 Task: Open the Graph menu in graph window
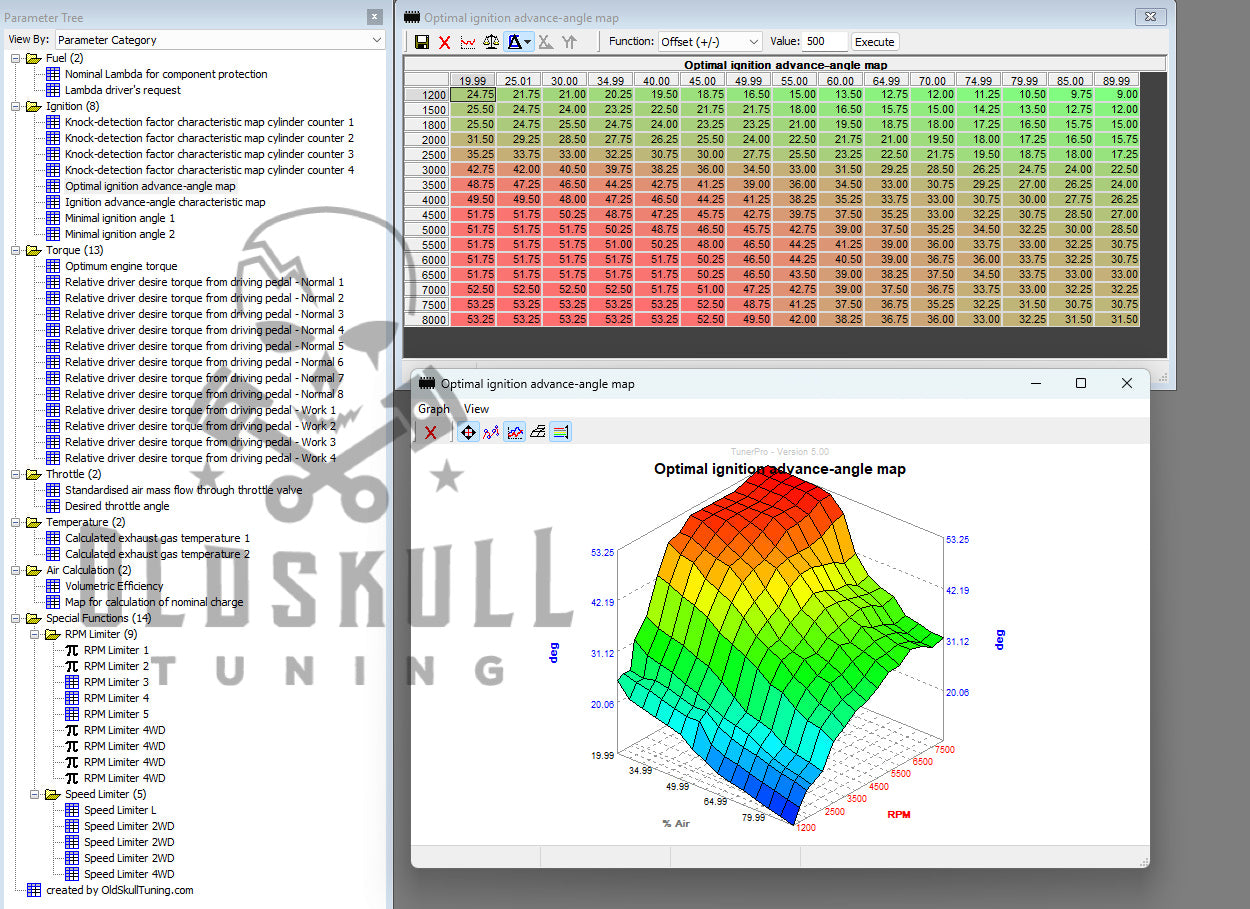coord(434,409)
